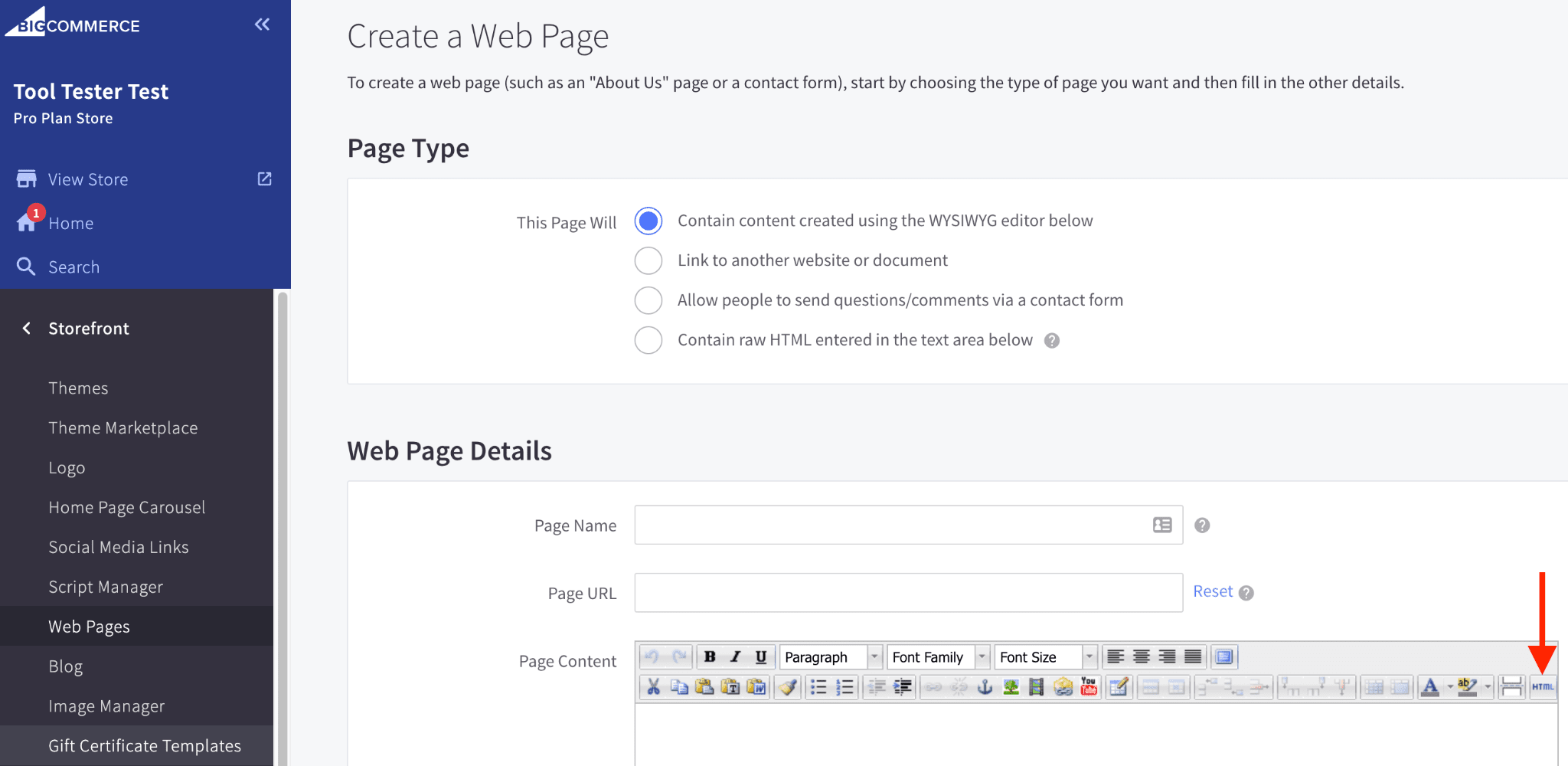The image size is (1568, 766).
Task: Open Script Manager menu item
Action: pyautogui.click(x=106, y=588)
